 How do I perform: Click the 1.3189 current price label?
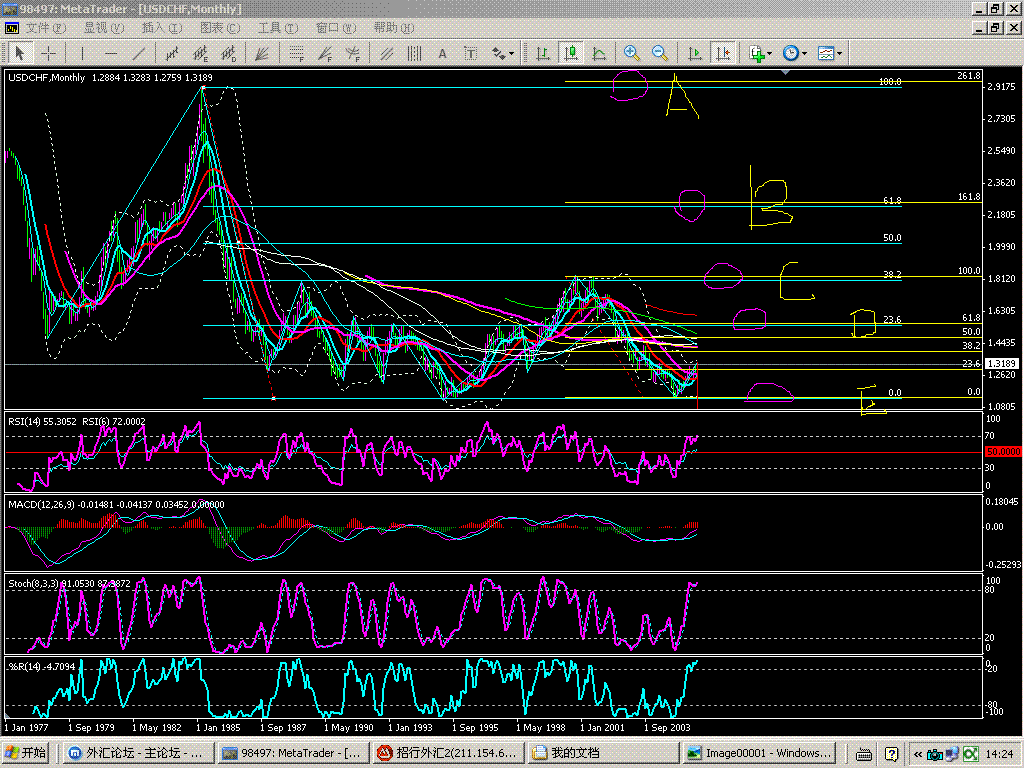(x=1001, y=363)
